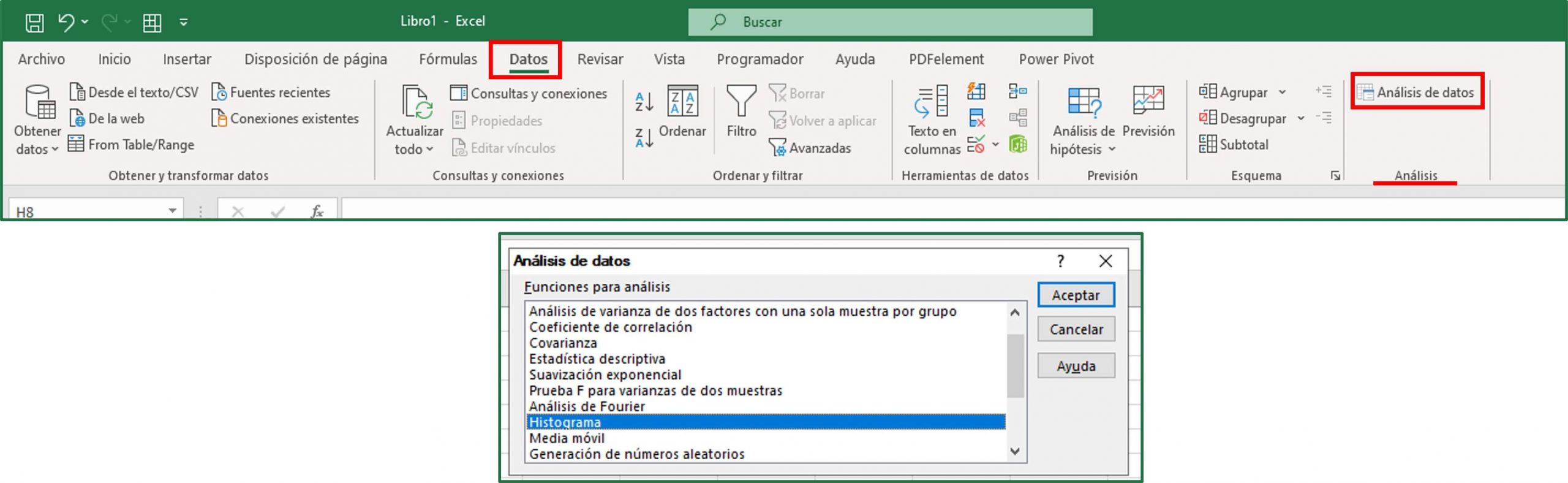Import data De la web

[x=107, y=118]
